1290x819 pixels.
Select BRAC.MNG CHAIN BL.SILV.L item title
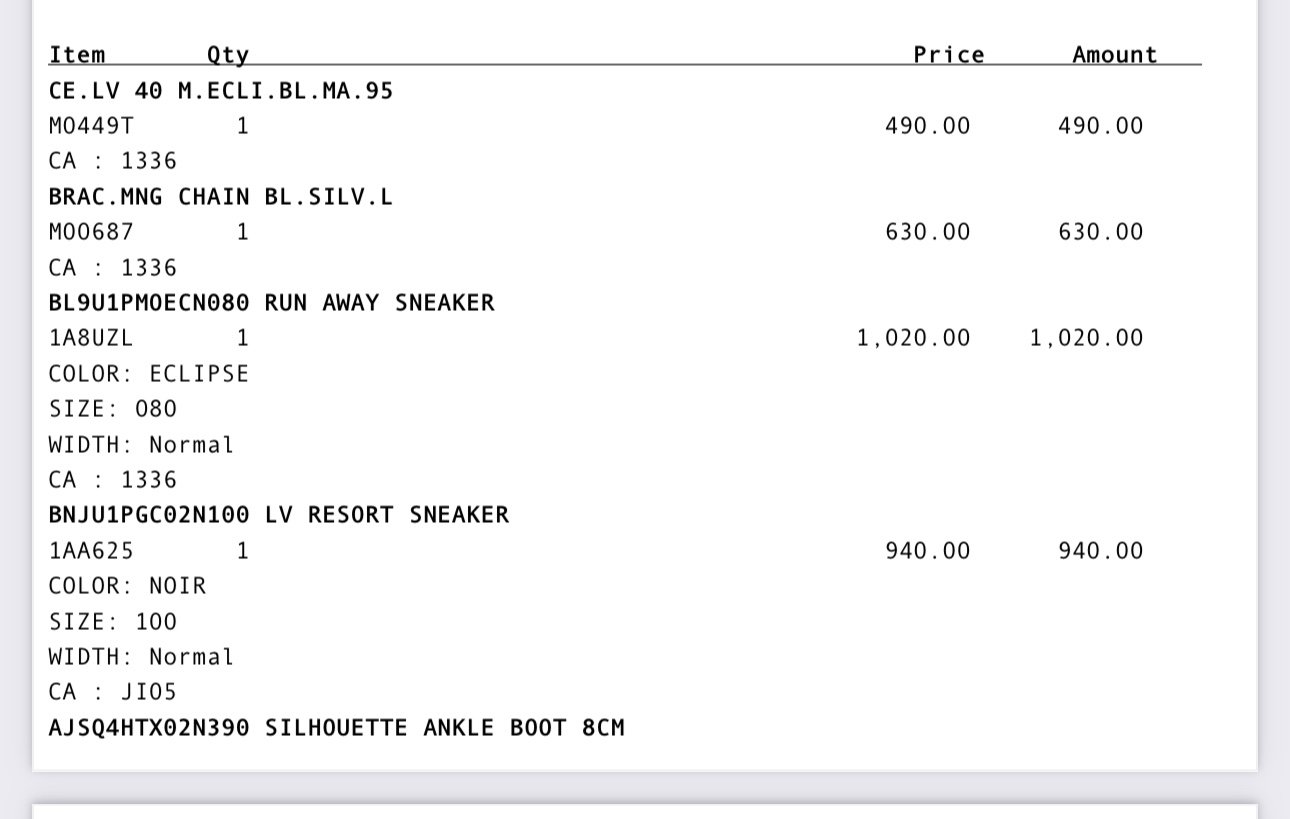221,197
